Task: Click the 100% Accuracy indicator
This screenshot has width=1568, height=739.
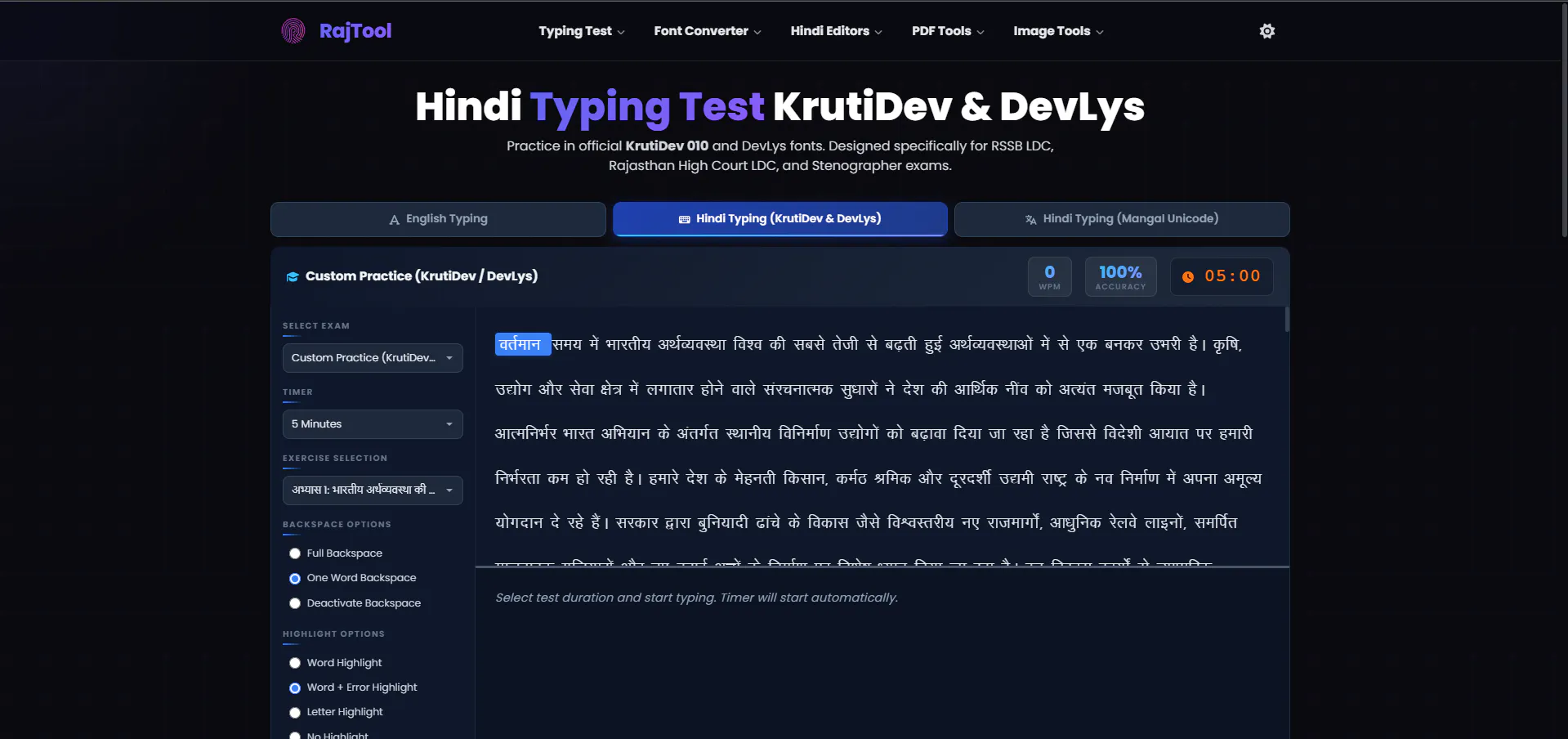Action: (x=1120, y=277)
